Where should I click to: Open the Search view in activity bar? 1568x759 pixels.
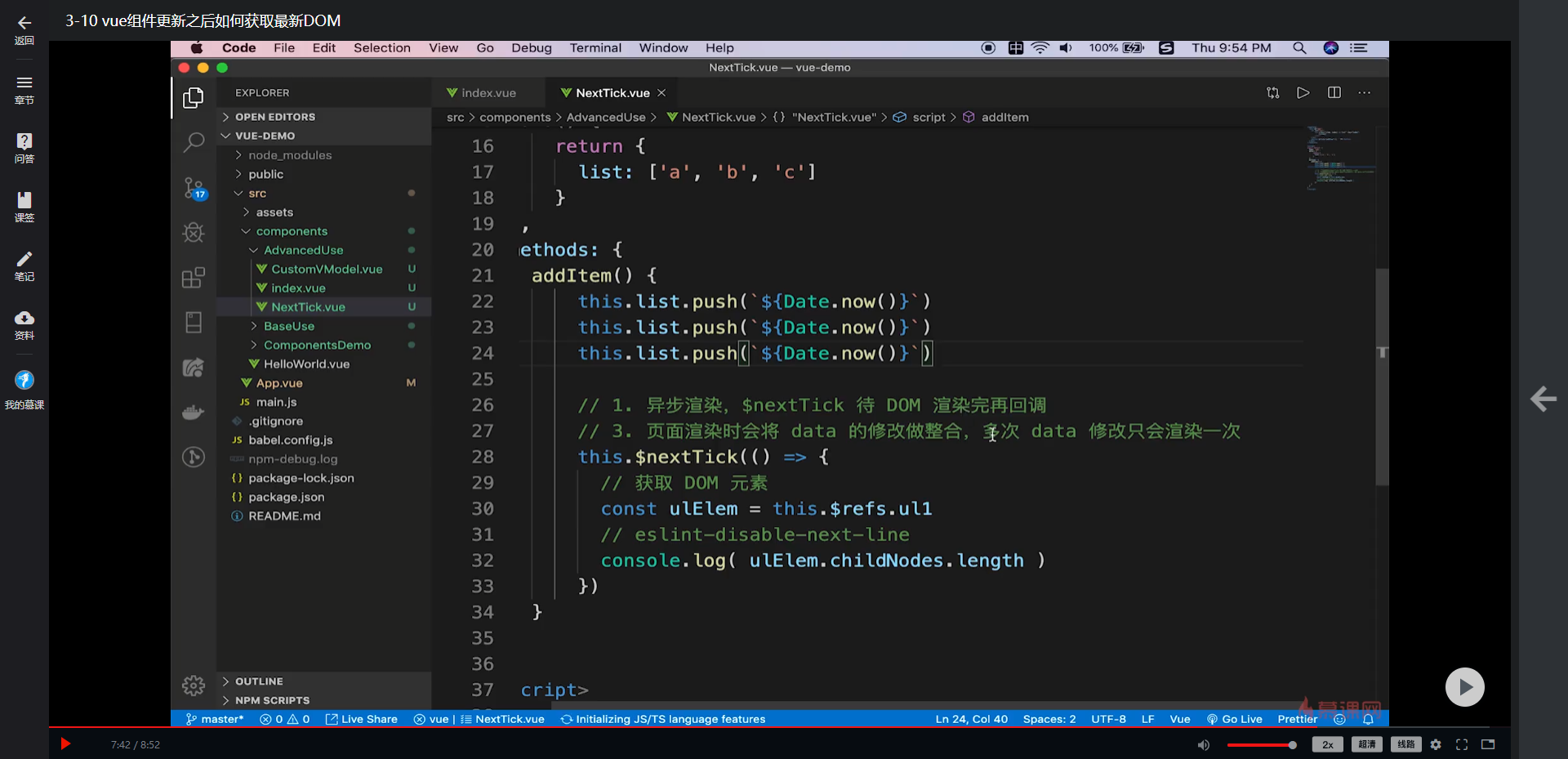(194, 143)
